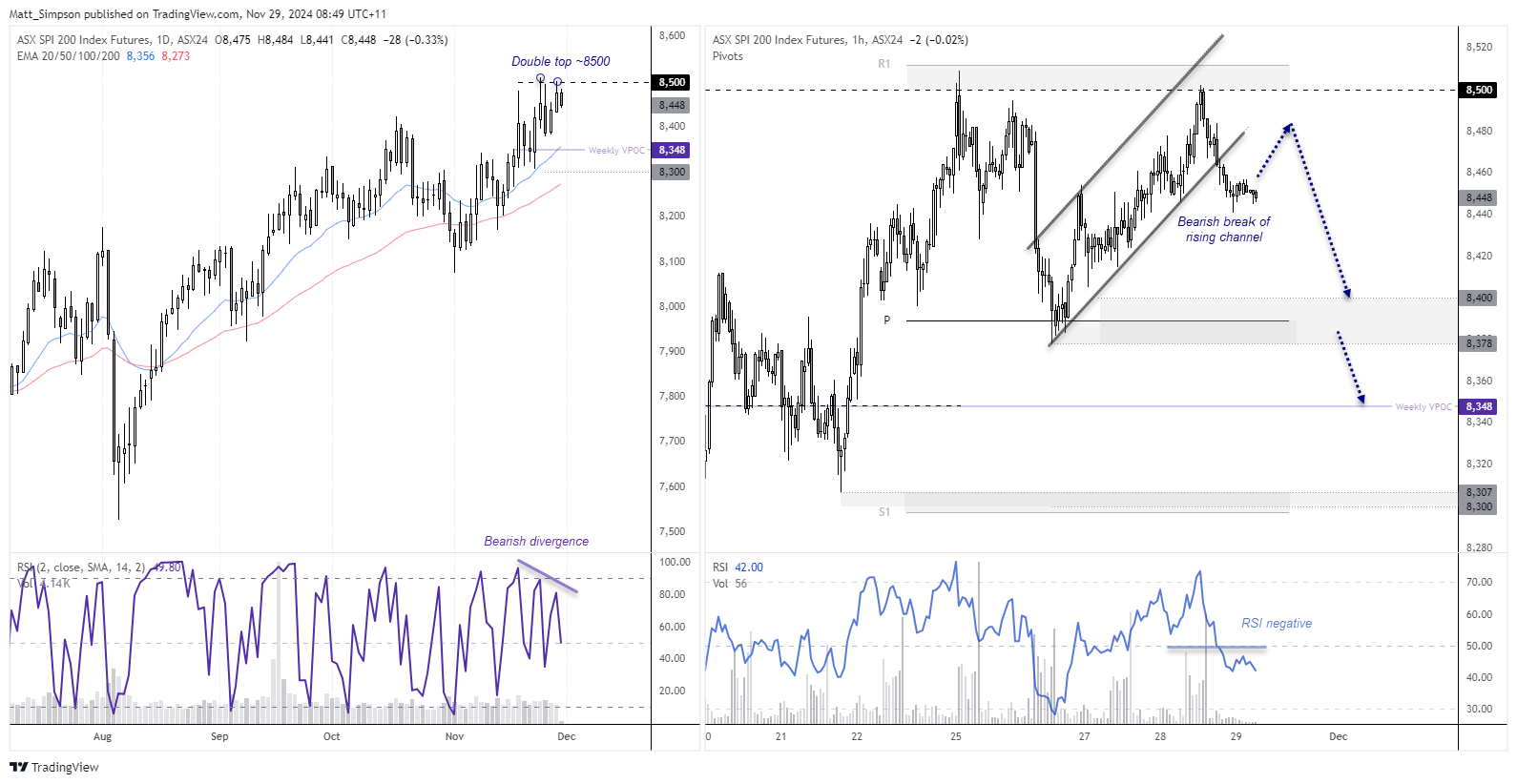Click the 29 date on hourly time axis

[x=1236, y=736]
